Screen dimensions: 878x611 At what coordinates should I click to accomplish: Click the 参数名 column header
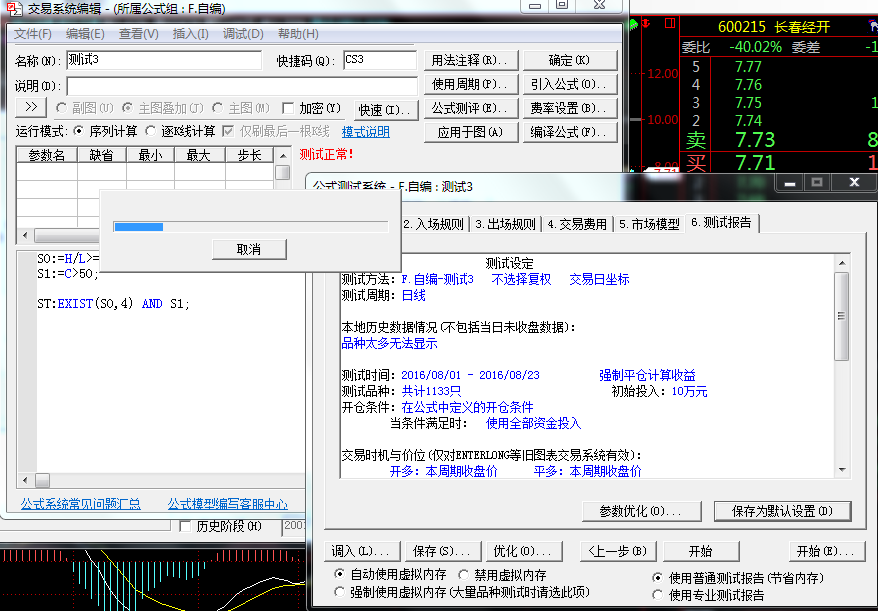coord(46,155)
